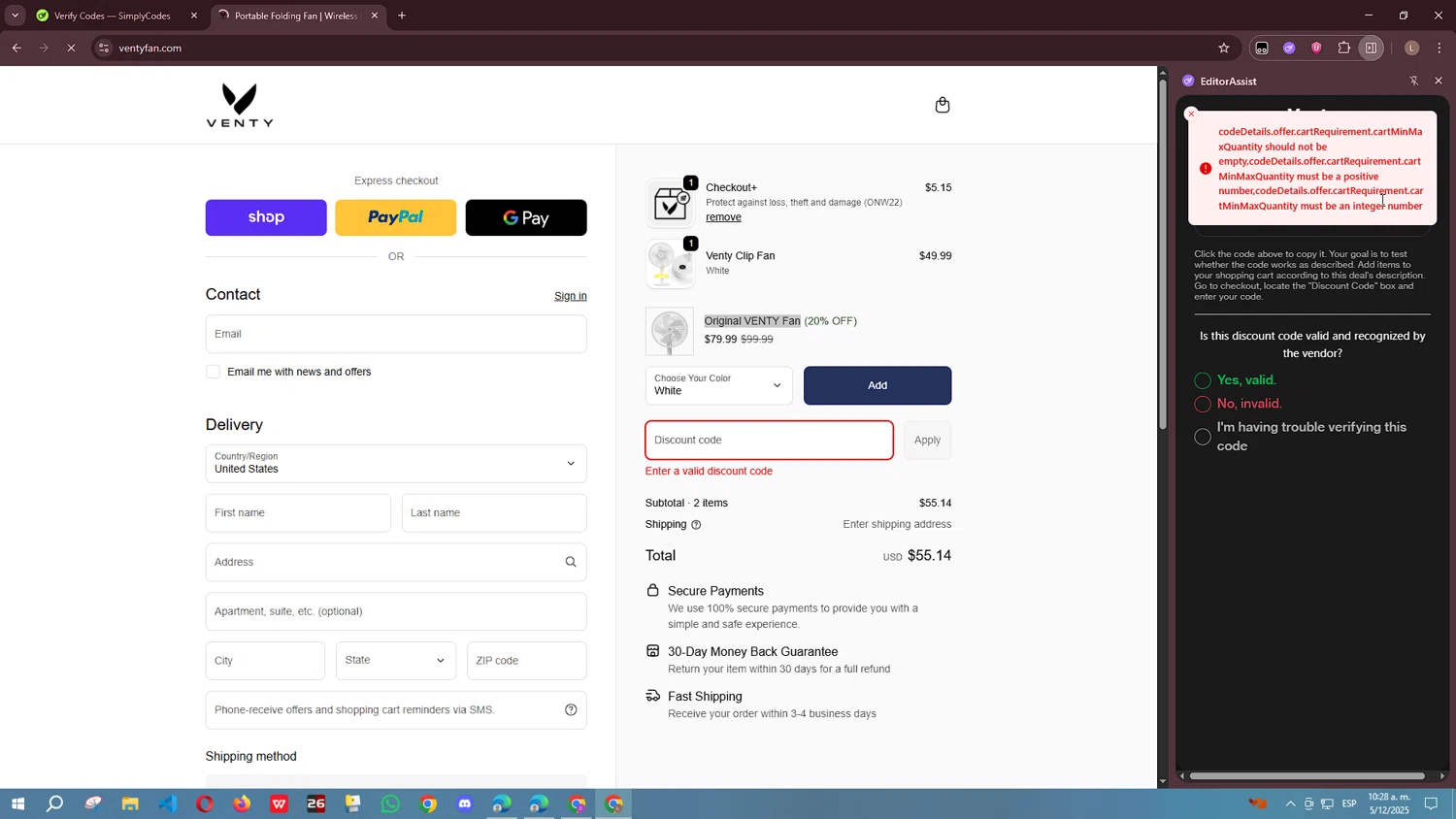
Task: Open the tab search dropdown arrow
Action: 15,16
